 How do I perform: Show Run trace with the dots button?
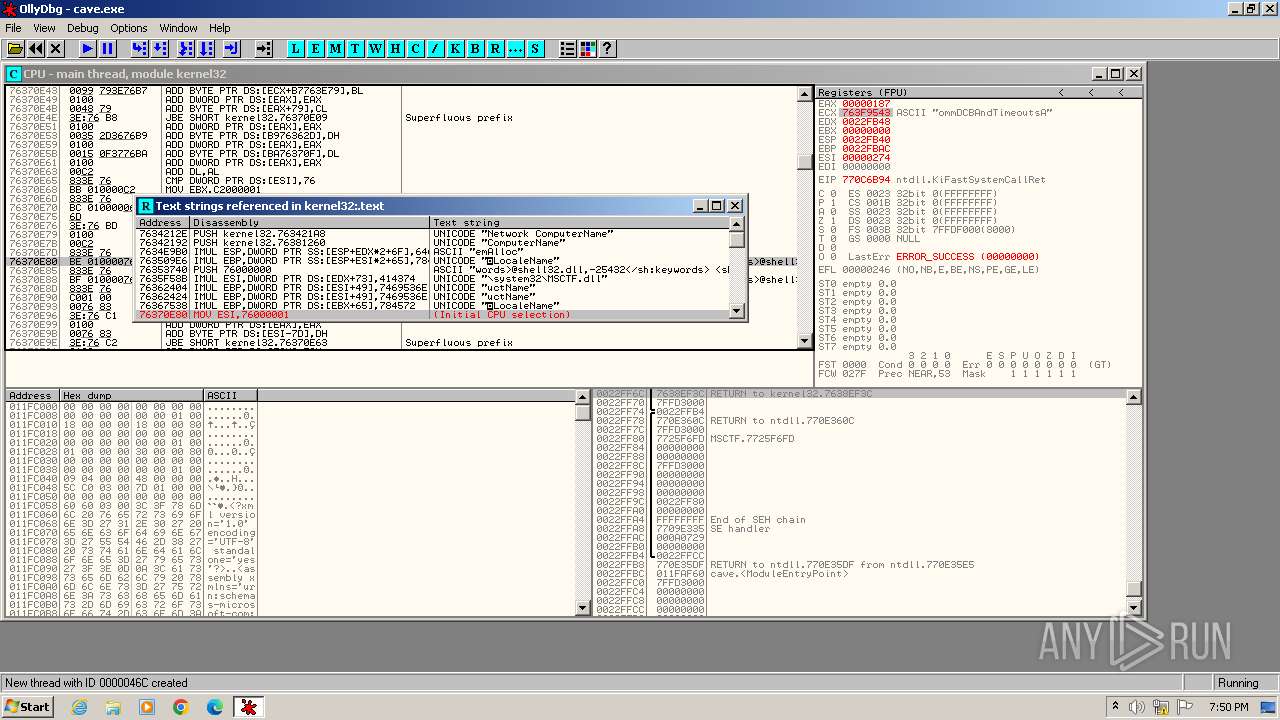tap(515, 48)
